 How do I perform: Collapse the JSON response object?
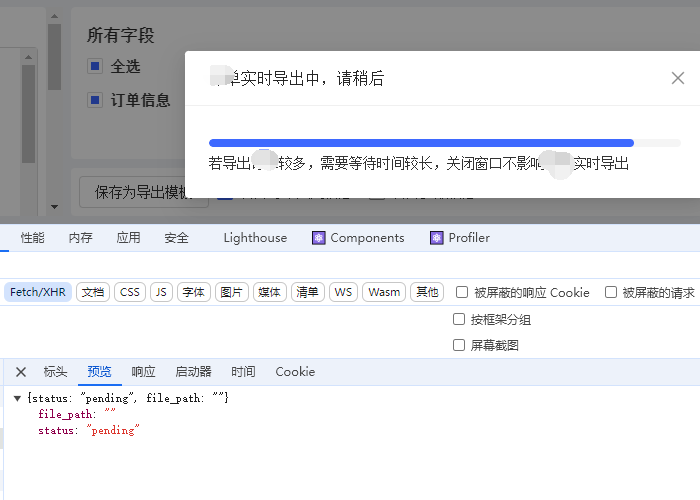click(17, 398)
